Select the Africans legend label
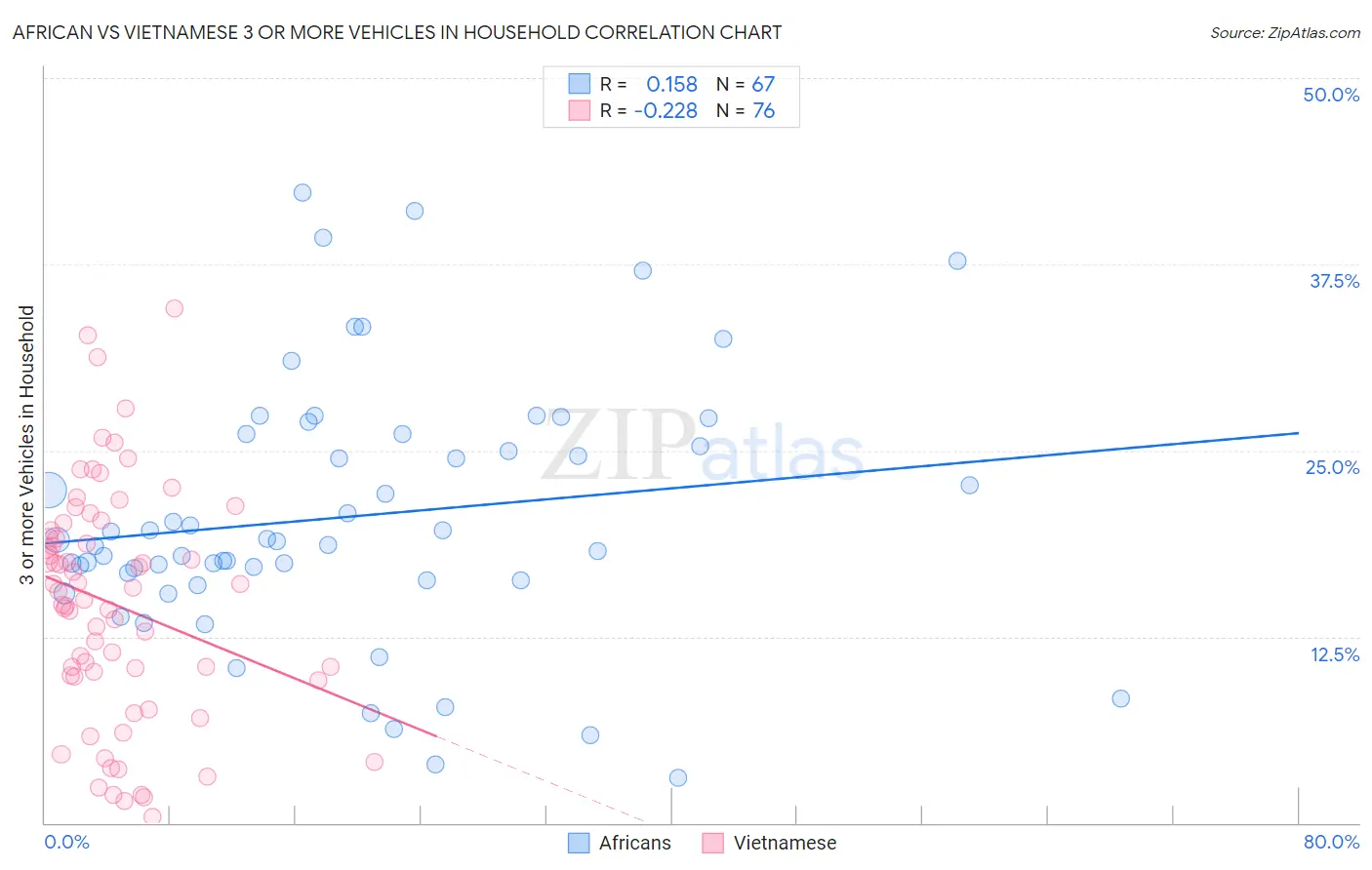This screenshot has height=870, width=1372. 635,843
